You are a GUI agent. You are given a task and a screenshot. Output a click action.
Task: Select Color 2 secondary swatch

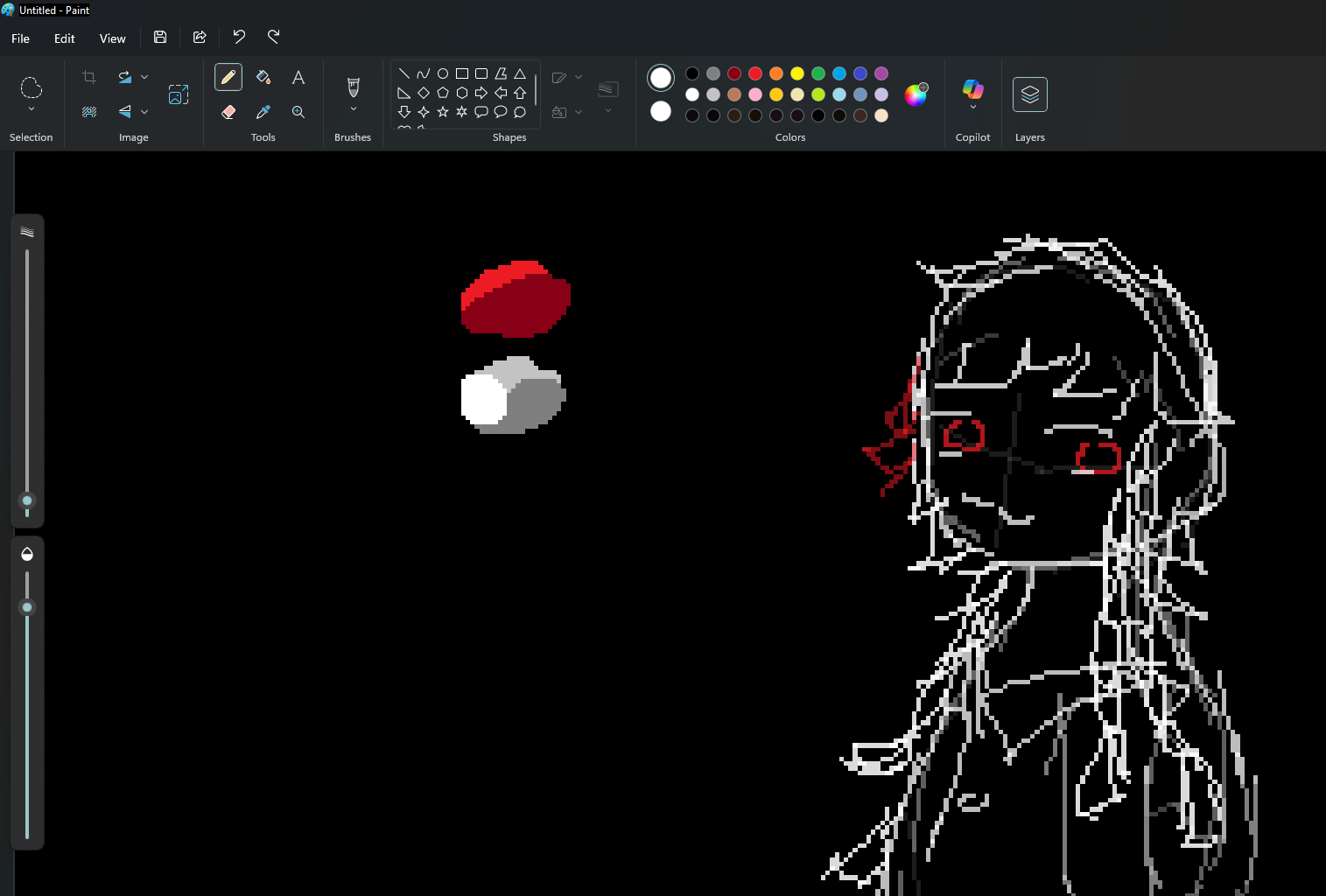(x=661, y=111)
